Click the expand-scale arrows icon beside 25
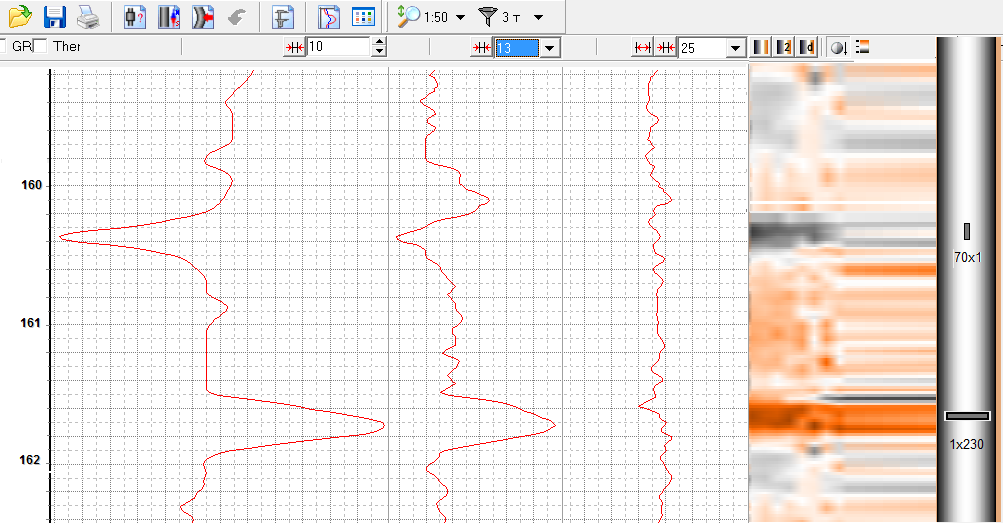 642,47
